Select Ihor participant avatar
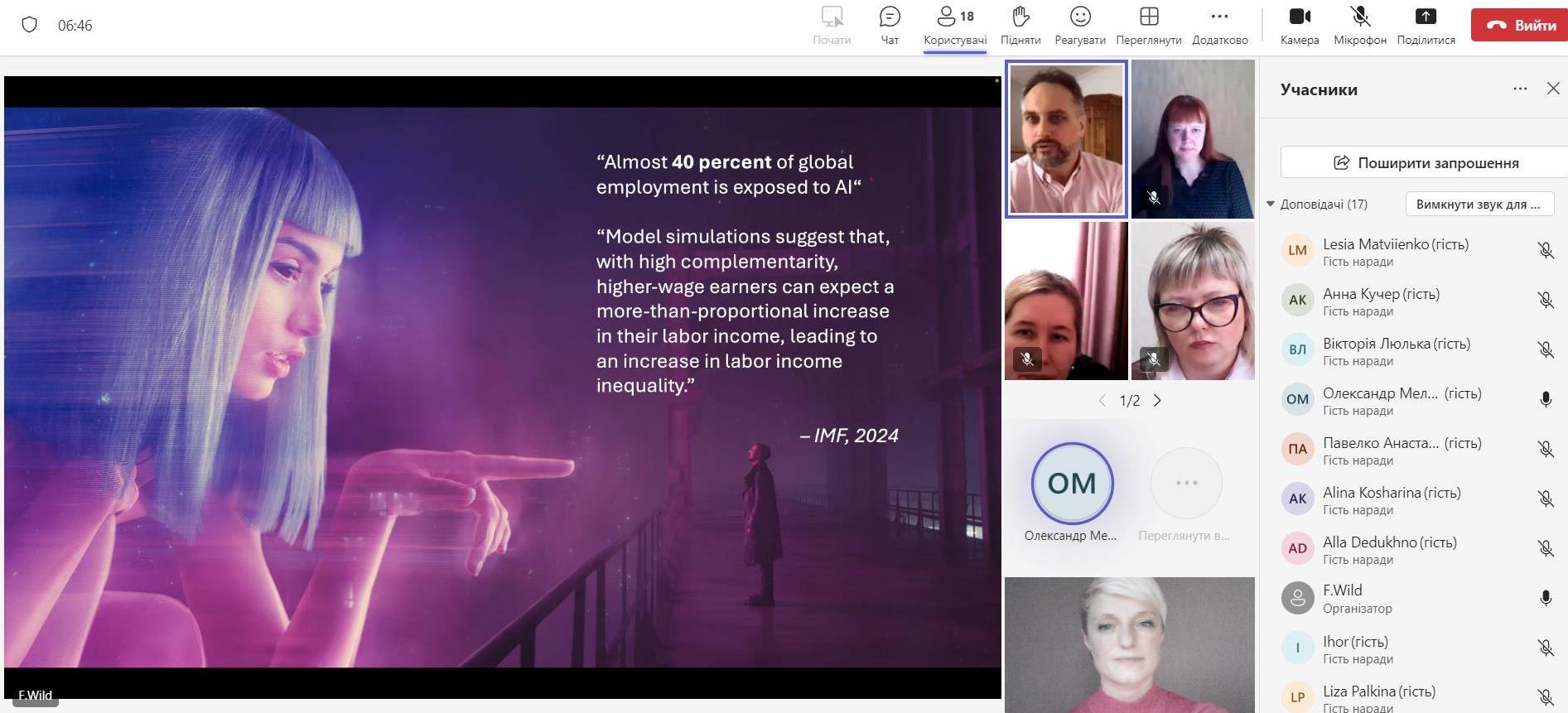The height and width of the screenshot is (713, 1568). 1298,648
